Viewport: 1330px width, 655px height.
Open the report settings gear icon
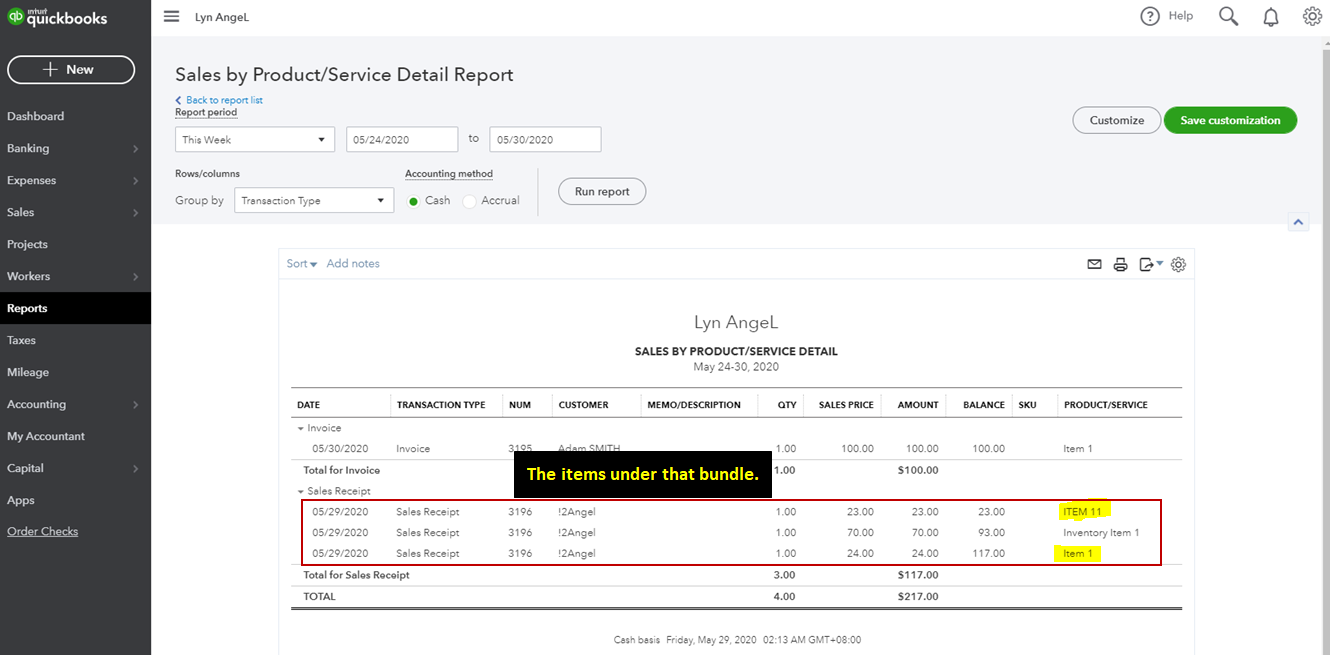pos(1177,264)
